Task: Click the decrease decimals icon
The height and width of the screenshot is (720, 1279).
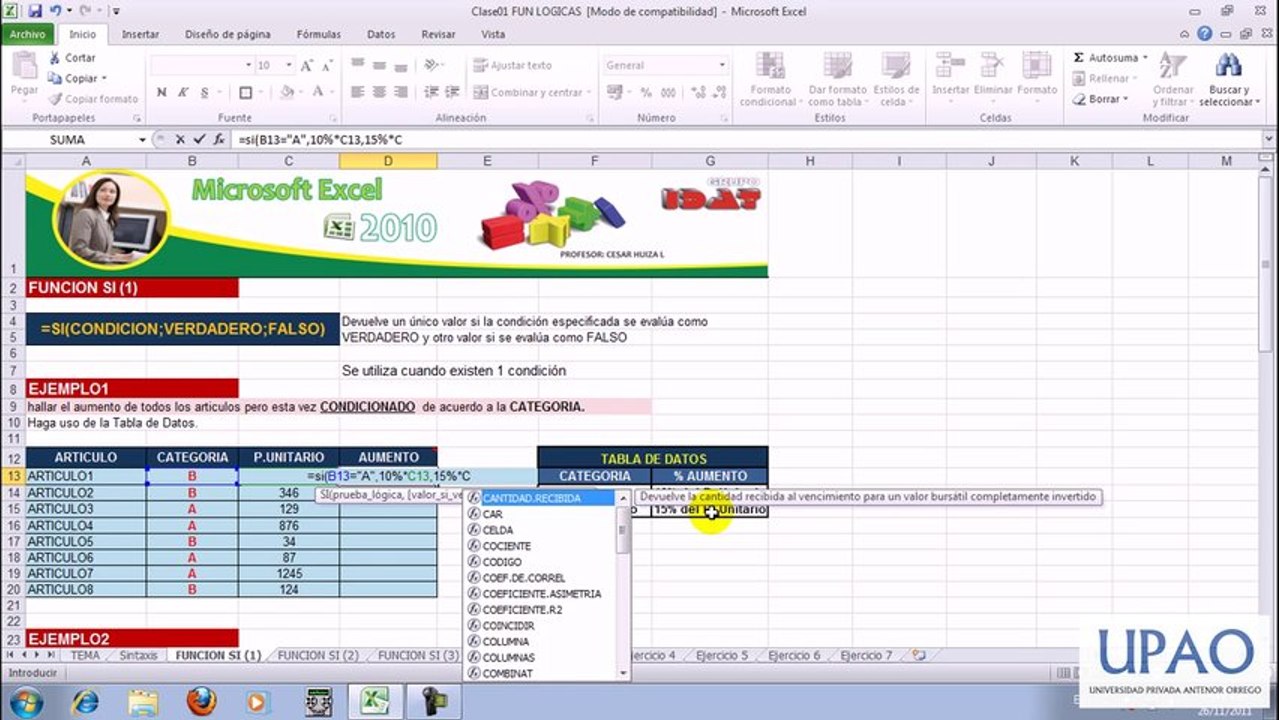Action: (x=720, y=92)
